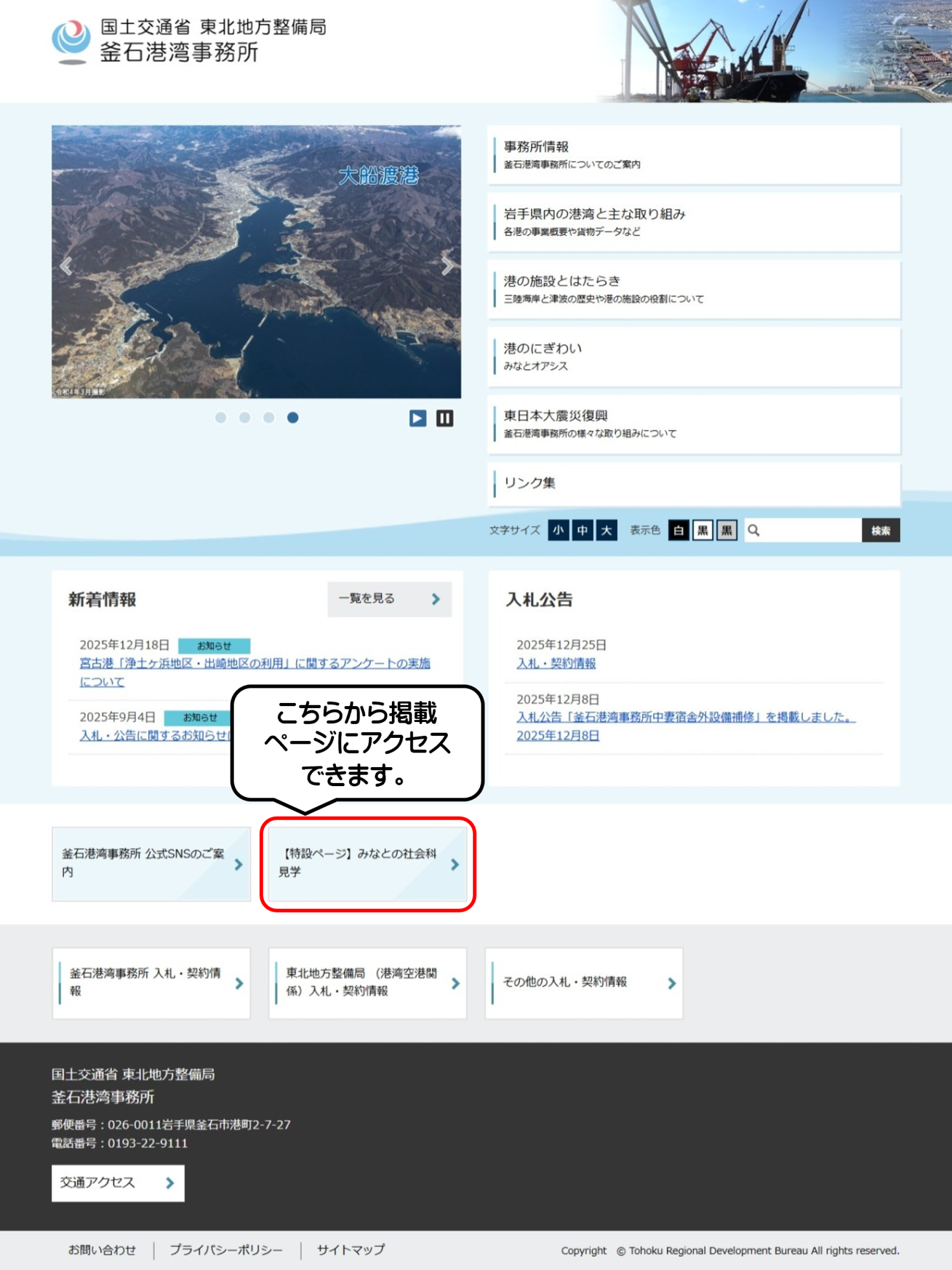
Task: Open 釜石港湾事務所 公式SNSのご案内 banner
Action: 151,864
